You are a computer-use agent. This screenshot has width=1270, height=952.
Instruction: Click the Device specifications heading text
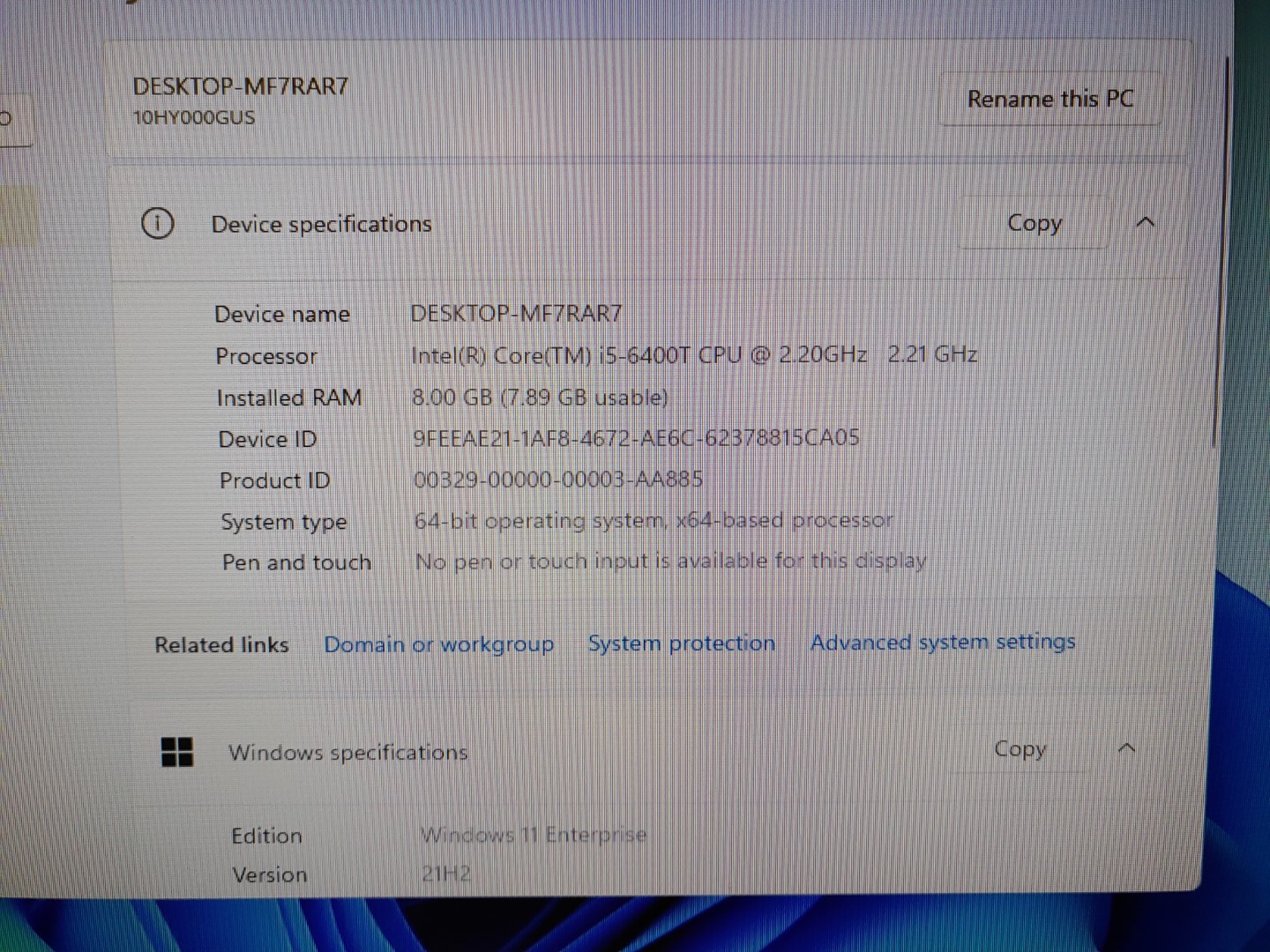321,224
